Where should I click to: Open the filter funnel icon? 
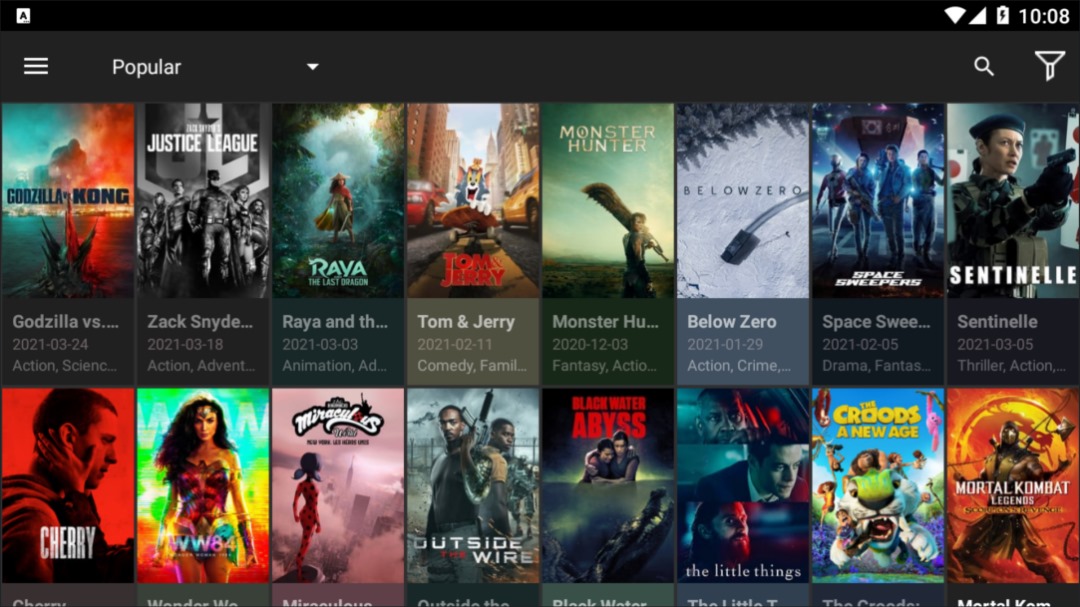[x=1049, y=67]
